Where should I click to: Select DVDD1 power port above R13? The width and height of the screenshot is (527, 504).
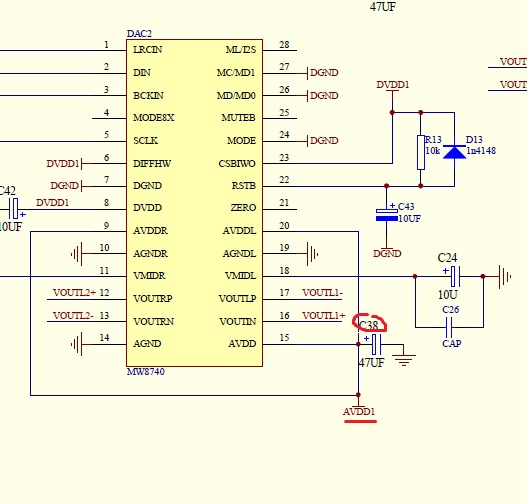point(393,85)
